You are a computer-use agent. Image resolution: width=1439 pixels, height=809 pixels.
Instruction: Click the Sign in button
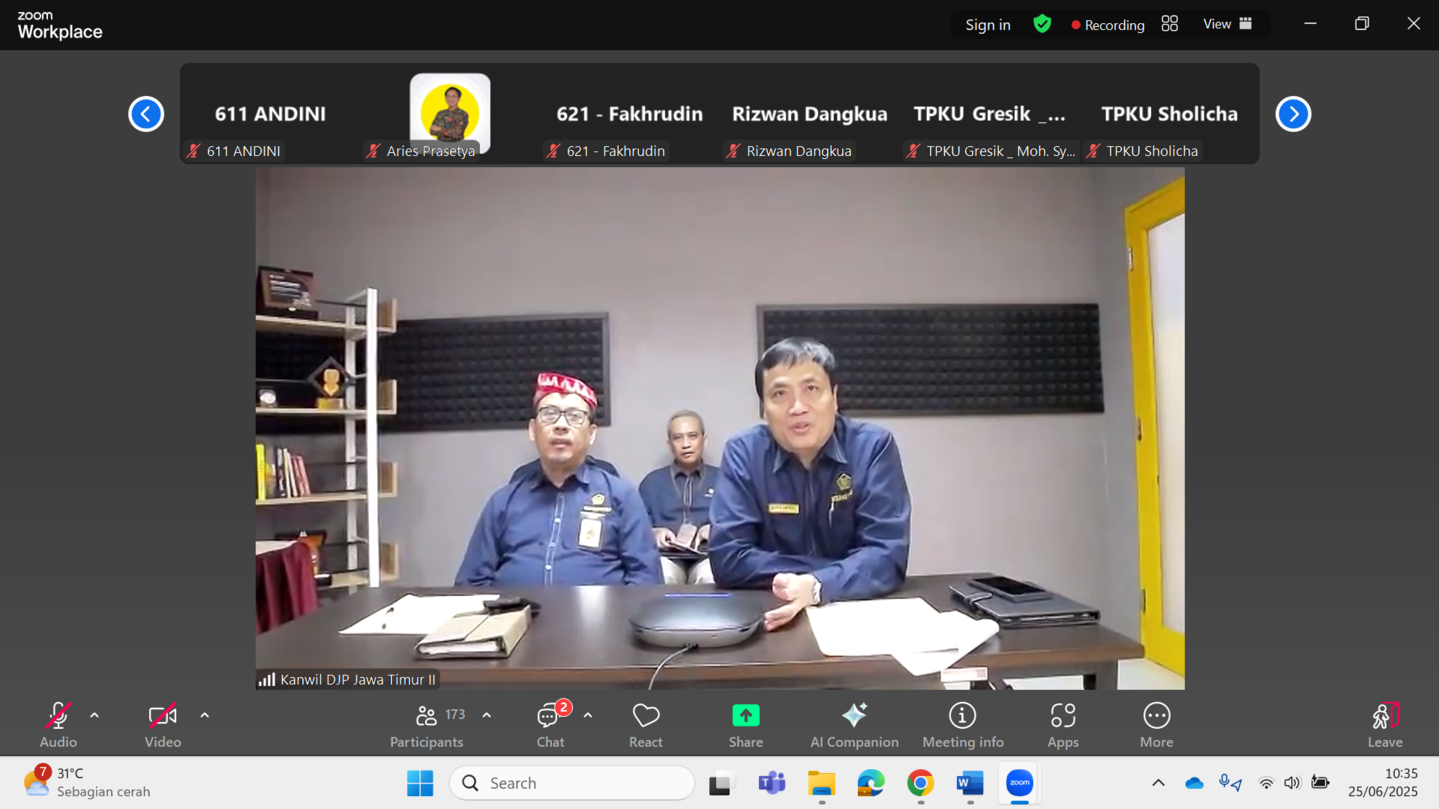(987, 25)
